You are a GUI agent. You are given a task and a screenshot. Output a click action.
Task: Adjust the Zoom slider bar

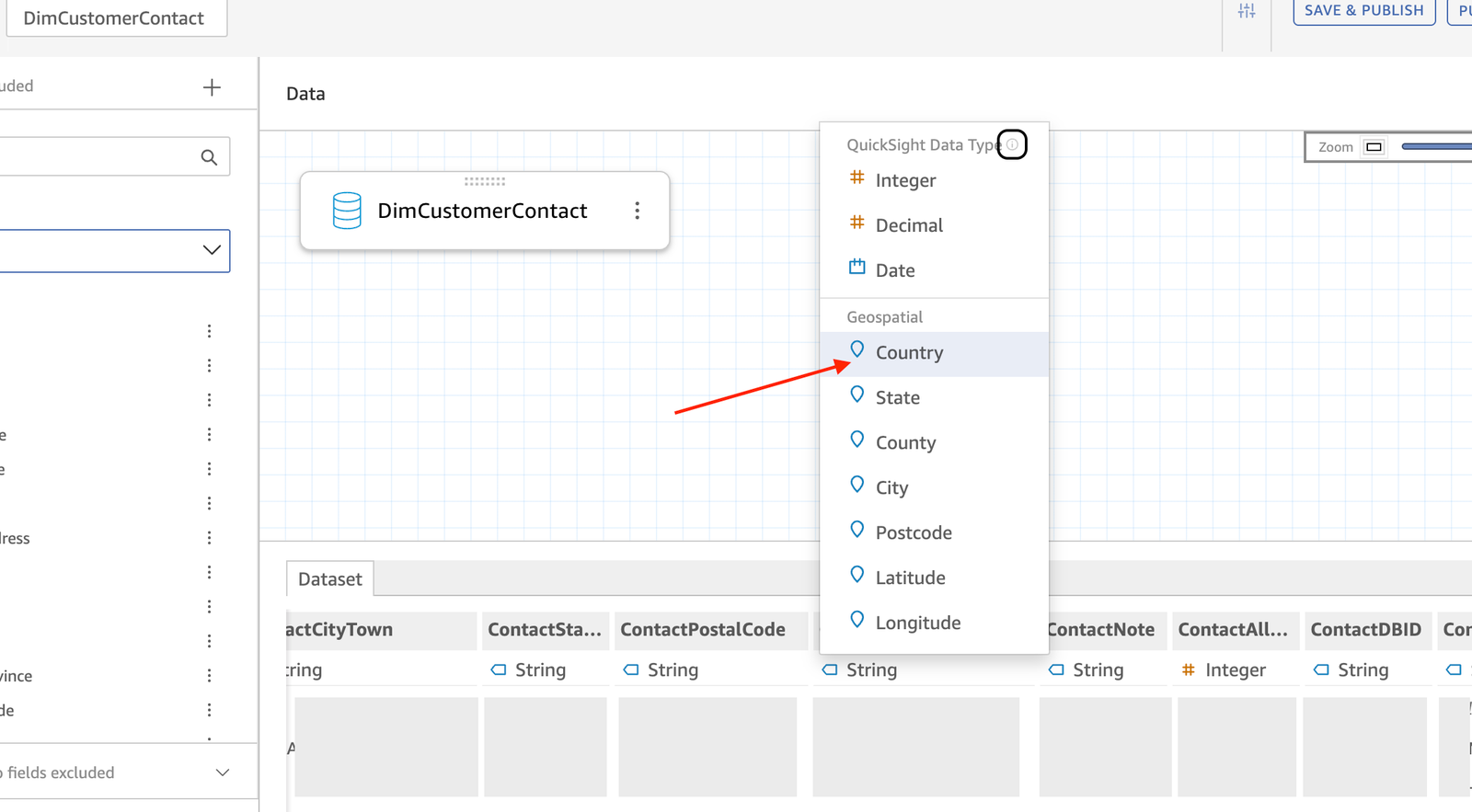click(1436, 147)
